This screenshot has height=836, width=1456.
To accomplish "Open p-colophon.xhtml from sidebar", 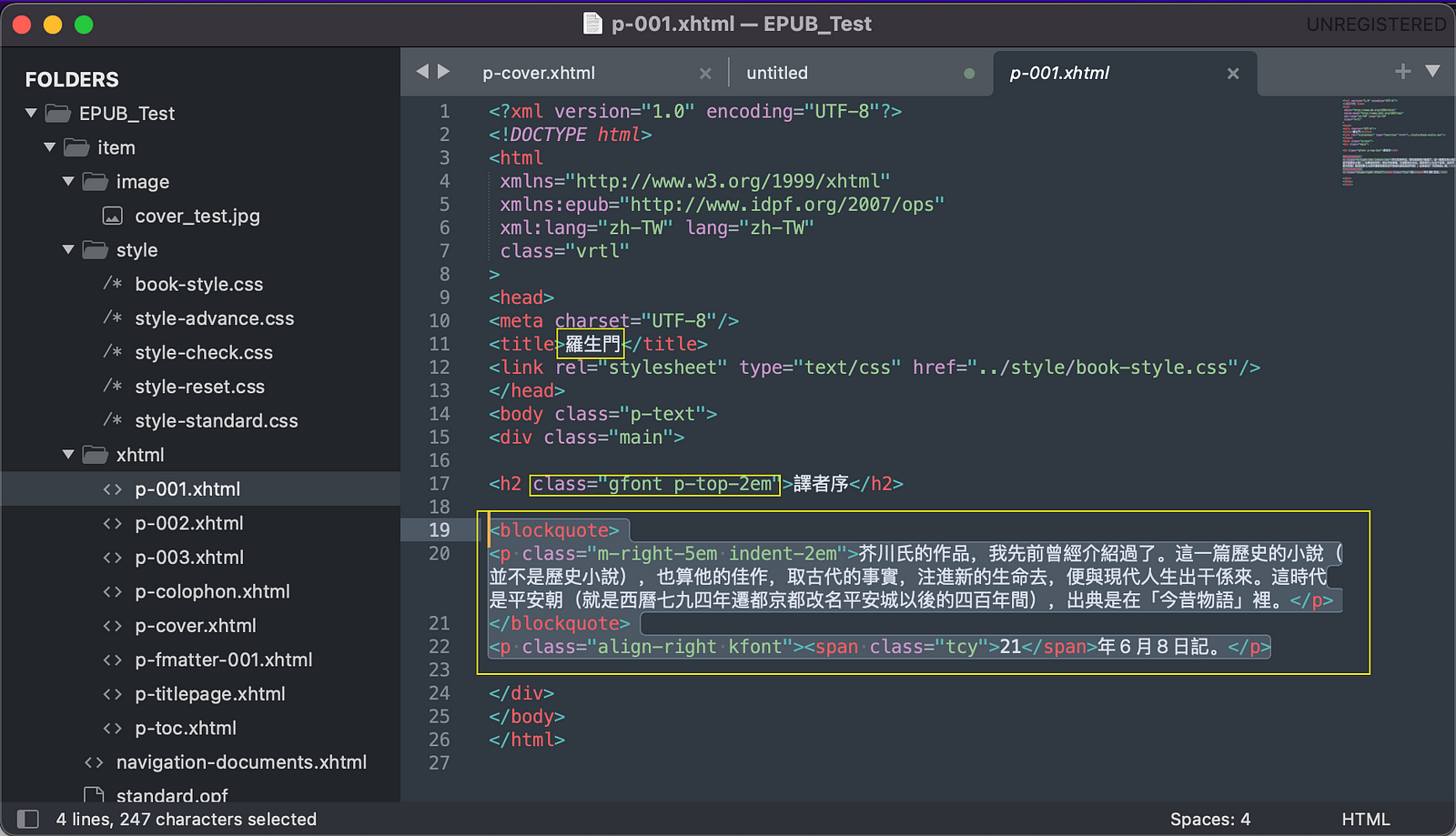I will coord(212,591).
